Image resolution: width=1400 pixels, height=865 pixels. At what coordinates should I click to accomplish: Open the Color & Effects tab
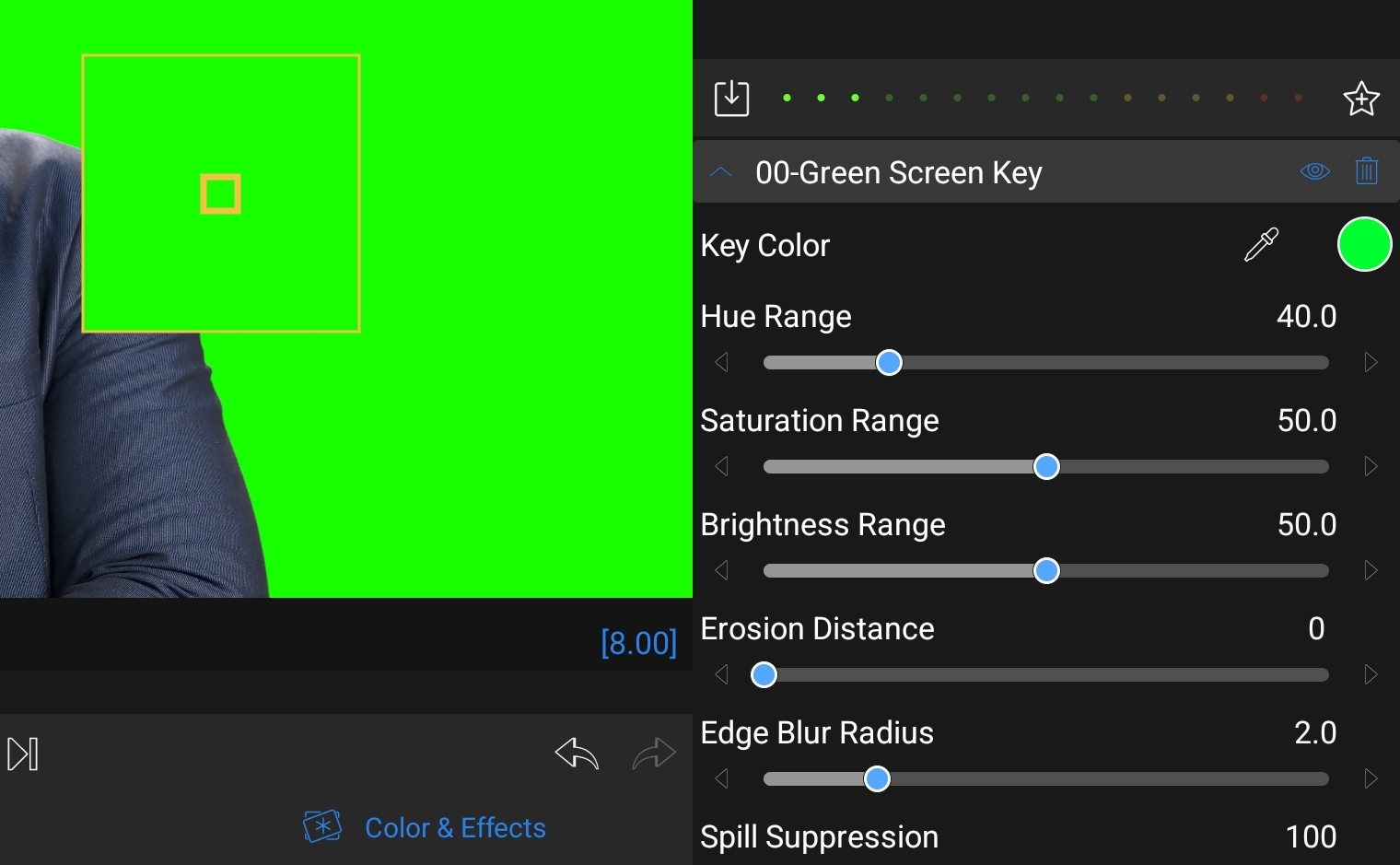455,828
